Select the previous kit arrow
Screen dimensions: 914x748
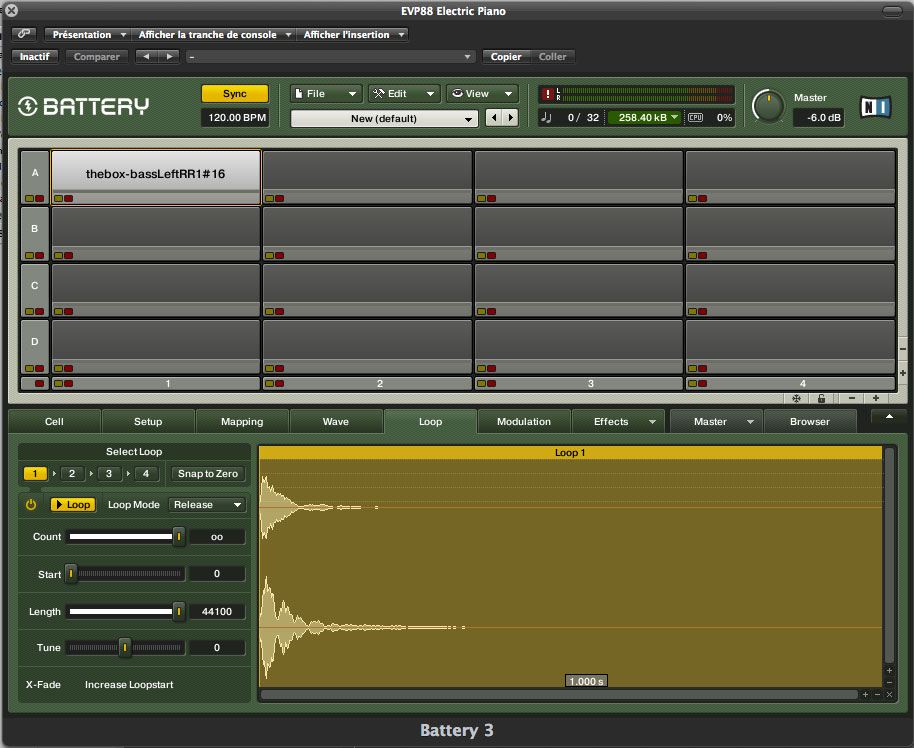coord(494,118)
